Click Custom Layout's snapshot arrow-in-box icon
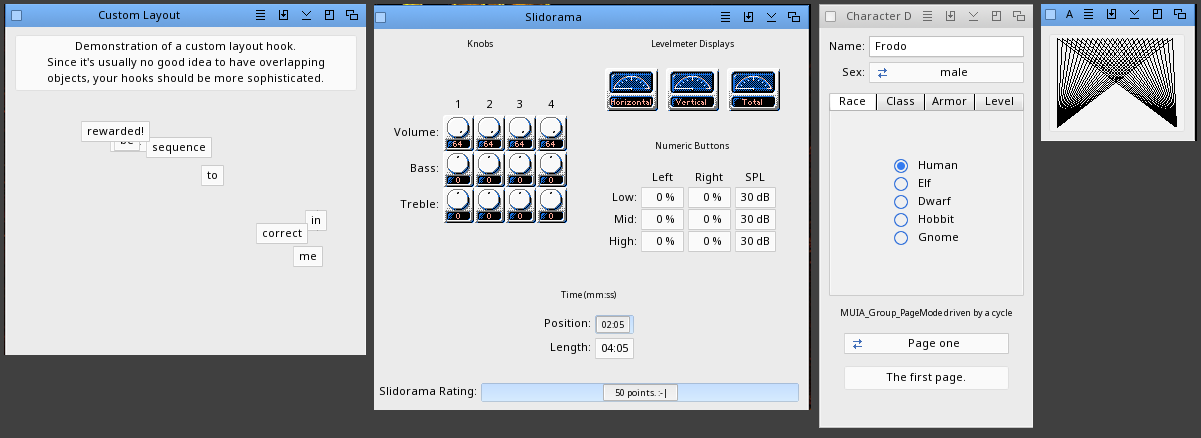 (x=284, y=15)
